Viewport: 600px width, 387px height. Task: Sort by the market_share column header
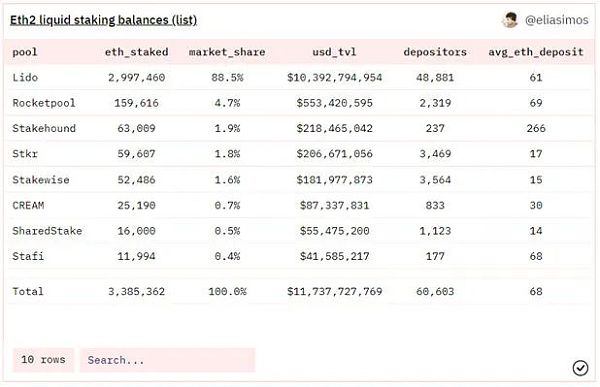pyautogui.click(x=227, y=52)
